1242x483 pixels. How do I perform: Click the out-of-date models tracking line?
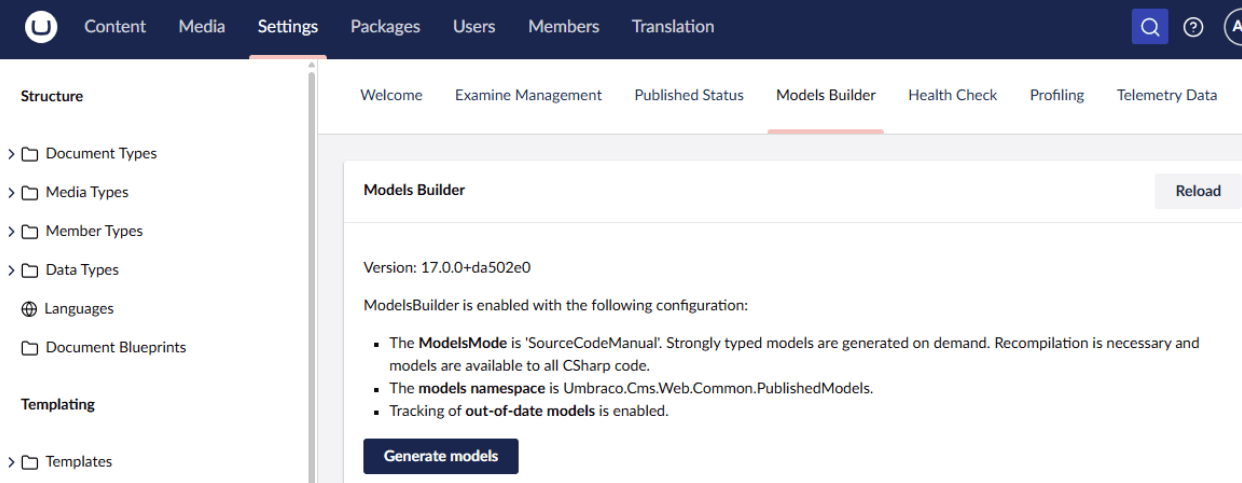529,411
